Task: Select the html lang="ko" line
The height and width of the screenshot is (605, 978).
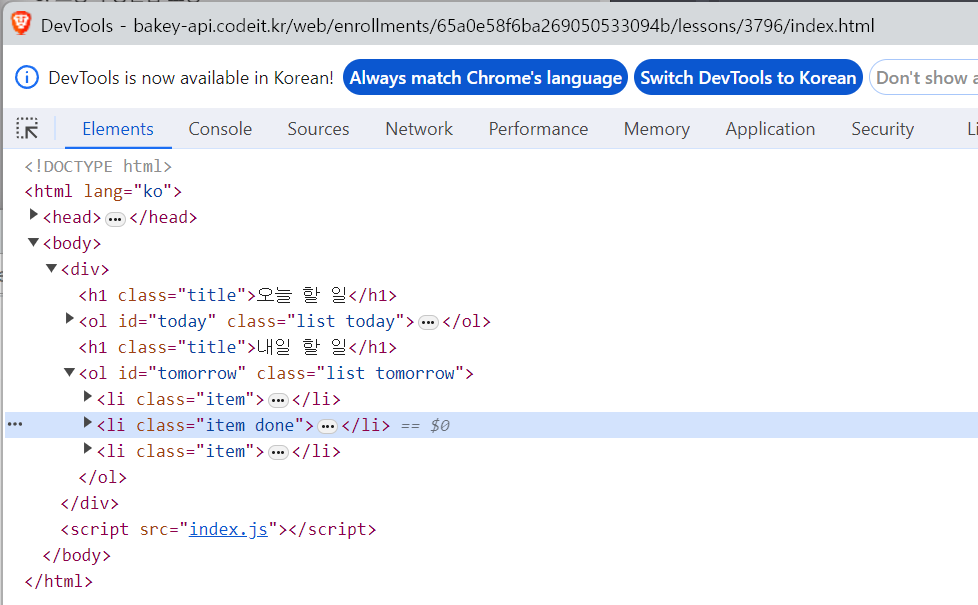Action: pyautogui.click(x=103, y=191)
